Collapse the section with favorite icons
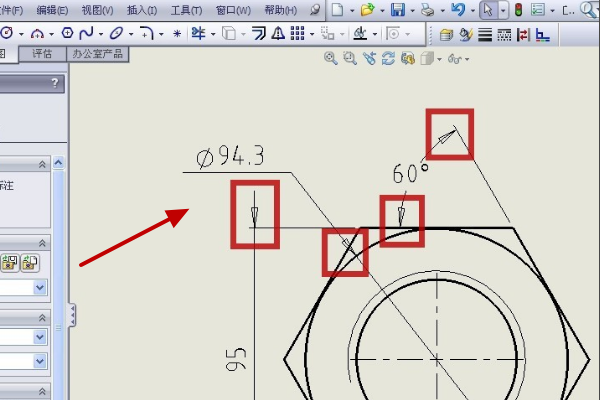Screen dimensions: 600x400 [x=42, y=243]
